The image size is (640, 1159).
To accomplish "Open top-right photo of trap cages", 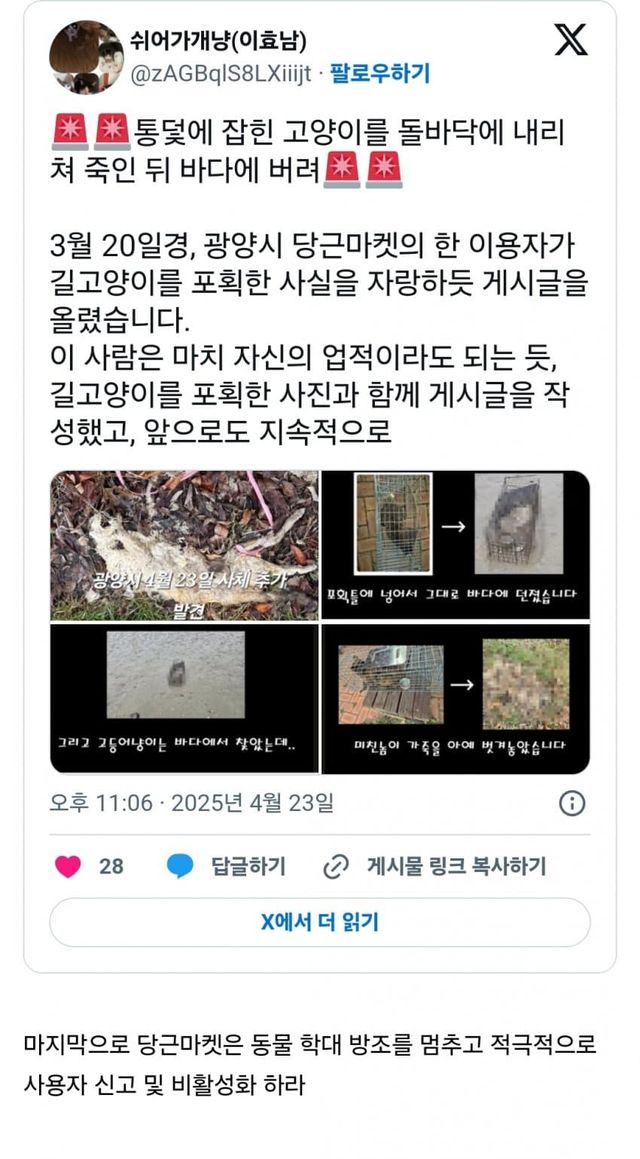I will [x=456, y=545].
